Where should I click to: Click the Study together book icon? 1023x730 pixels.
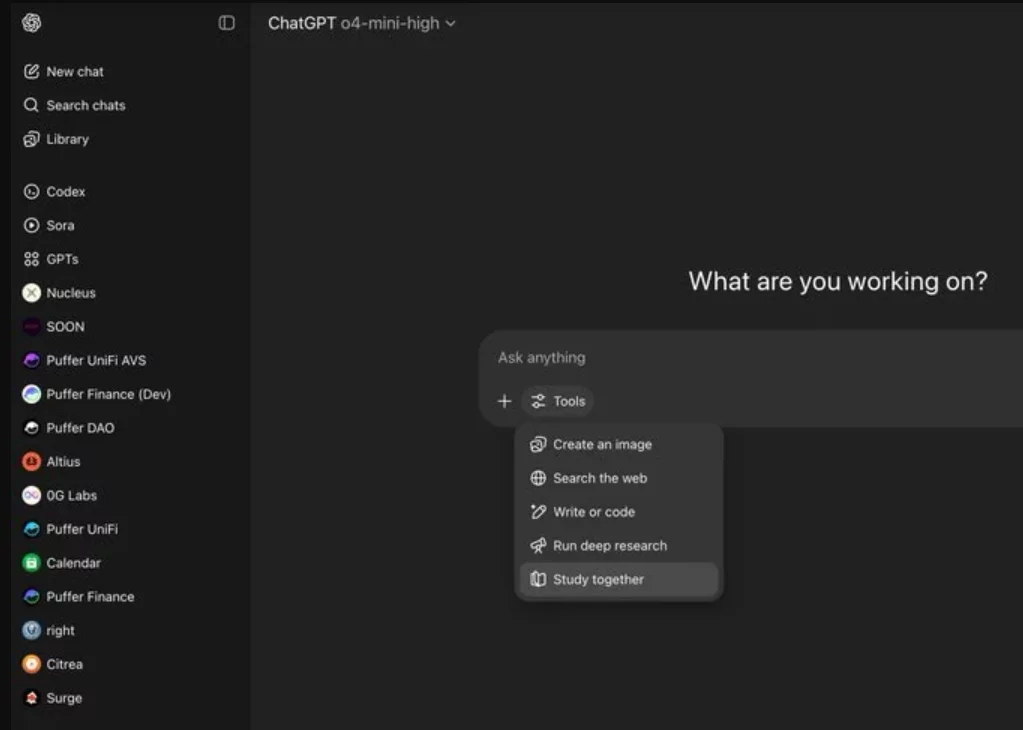(x=538, y=579)
